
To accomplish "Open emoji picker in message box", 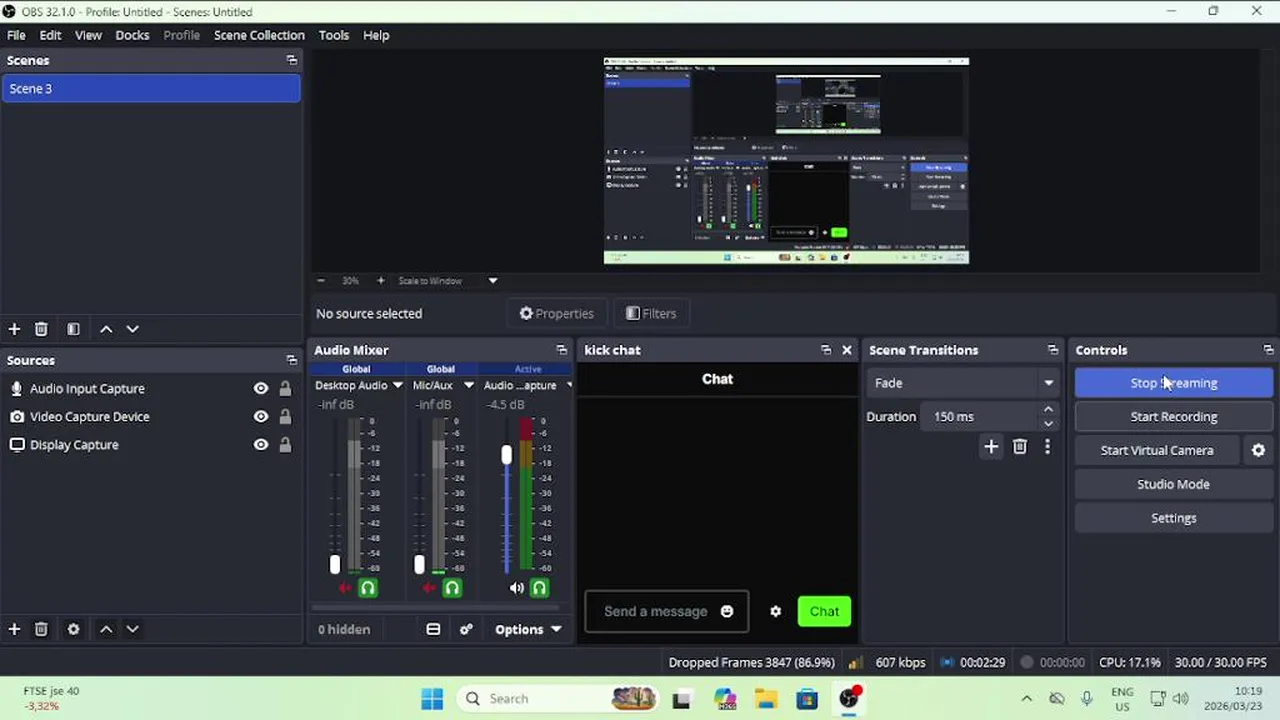I will tap(727, 611).
